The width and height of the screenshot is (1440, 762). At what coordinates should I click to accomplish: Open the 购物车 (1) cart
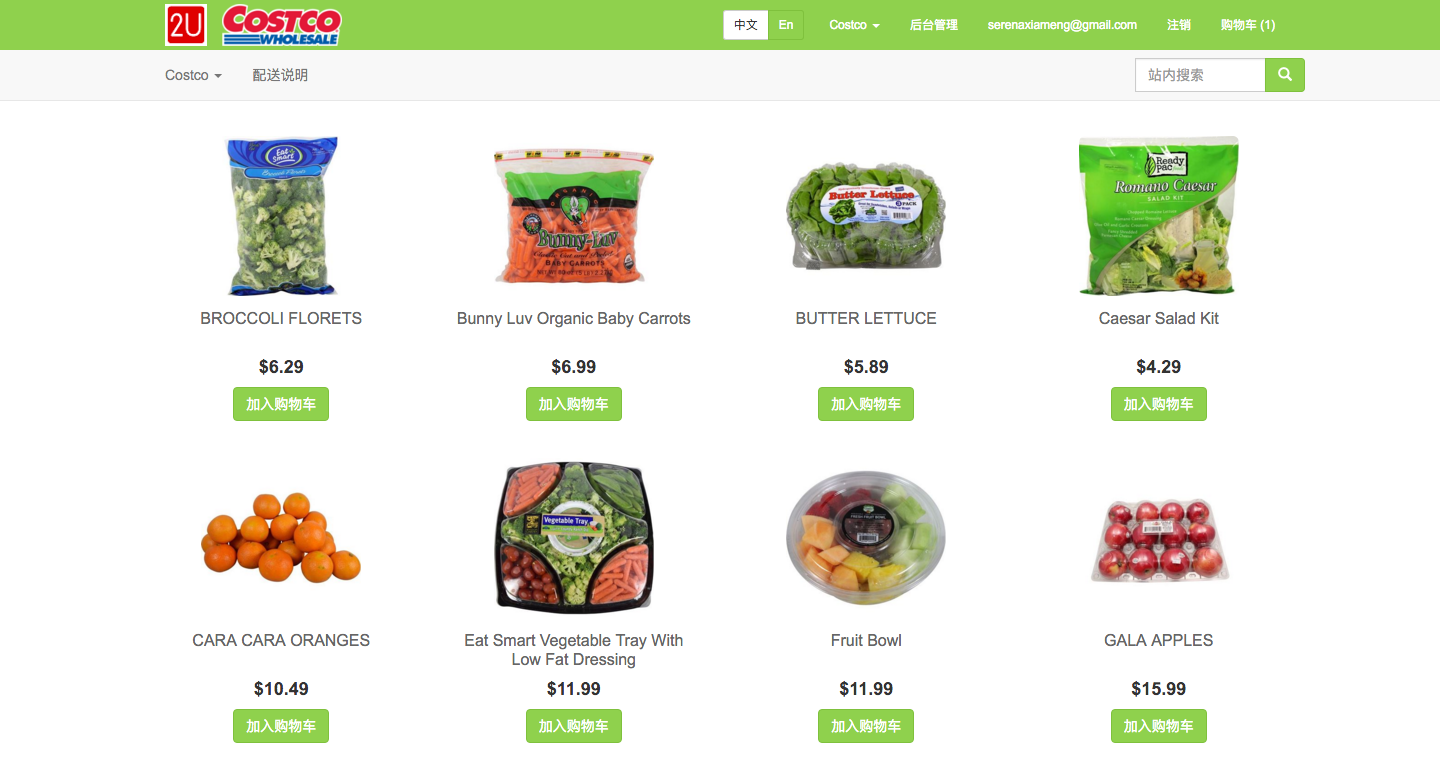pos(1248,25)
